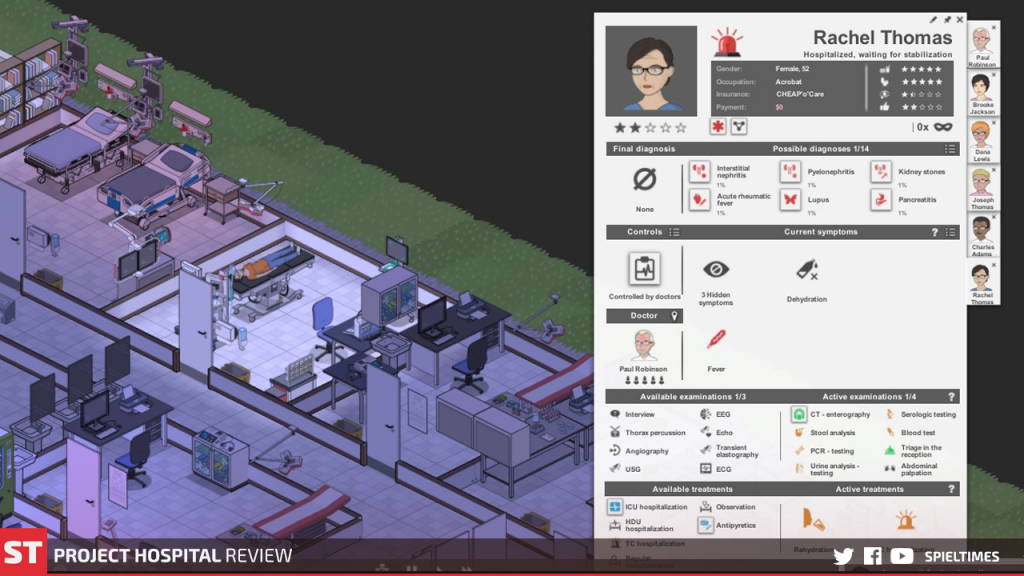Screen dimensions: 1024x576
Task: Click the Blood test entry
Action: point(910,432)
